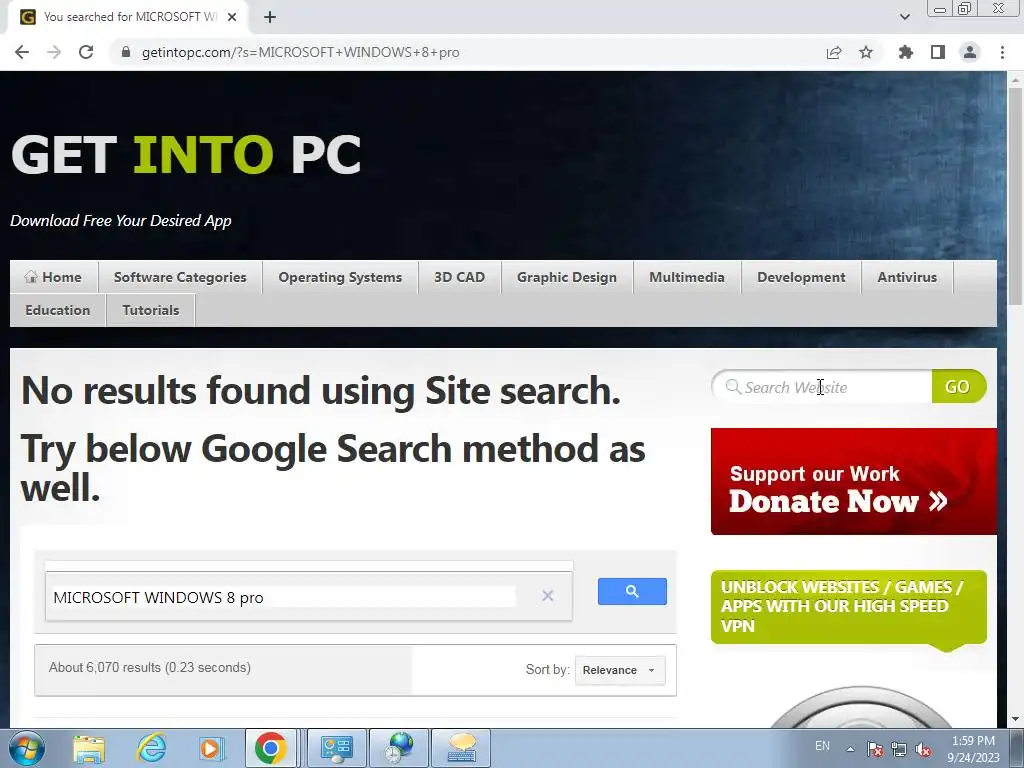
Task: Open the Multimedia menu item
Action: pyautogui.click(x=687, y=277)
